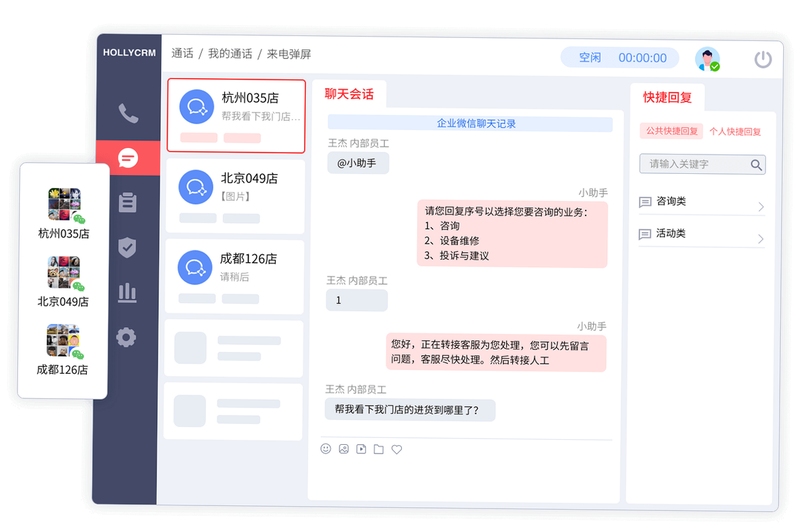Attach an image with the picture icon

click(343, 449)
